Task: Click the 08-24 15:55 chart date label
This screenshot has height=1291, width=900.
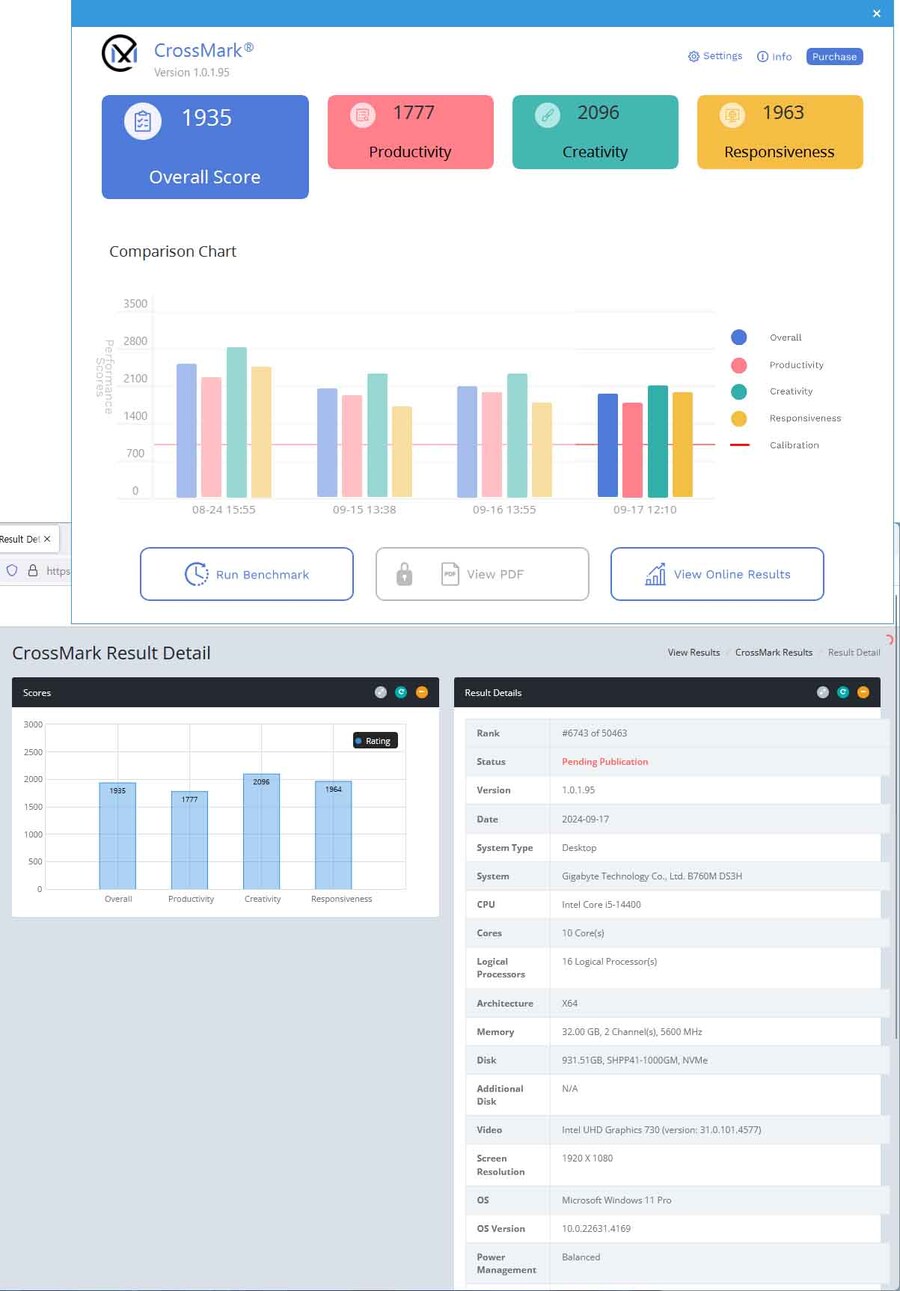Action: (224, 510)
